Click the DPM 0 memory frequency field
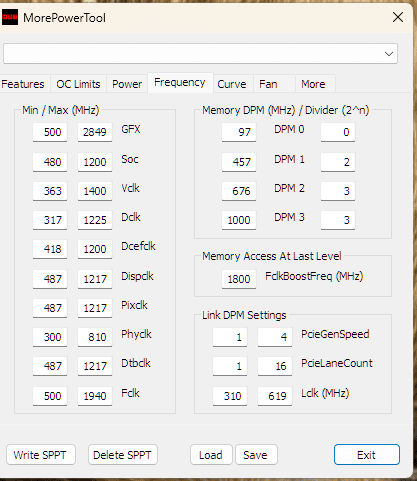 tap(239, 132)
